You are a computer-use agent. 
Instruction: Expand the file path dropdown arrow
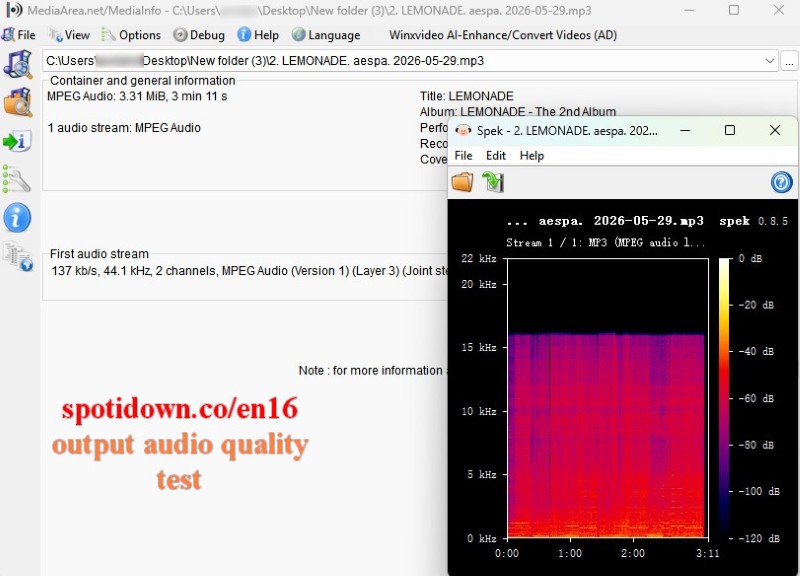pos(769,61)
